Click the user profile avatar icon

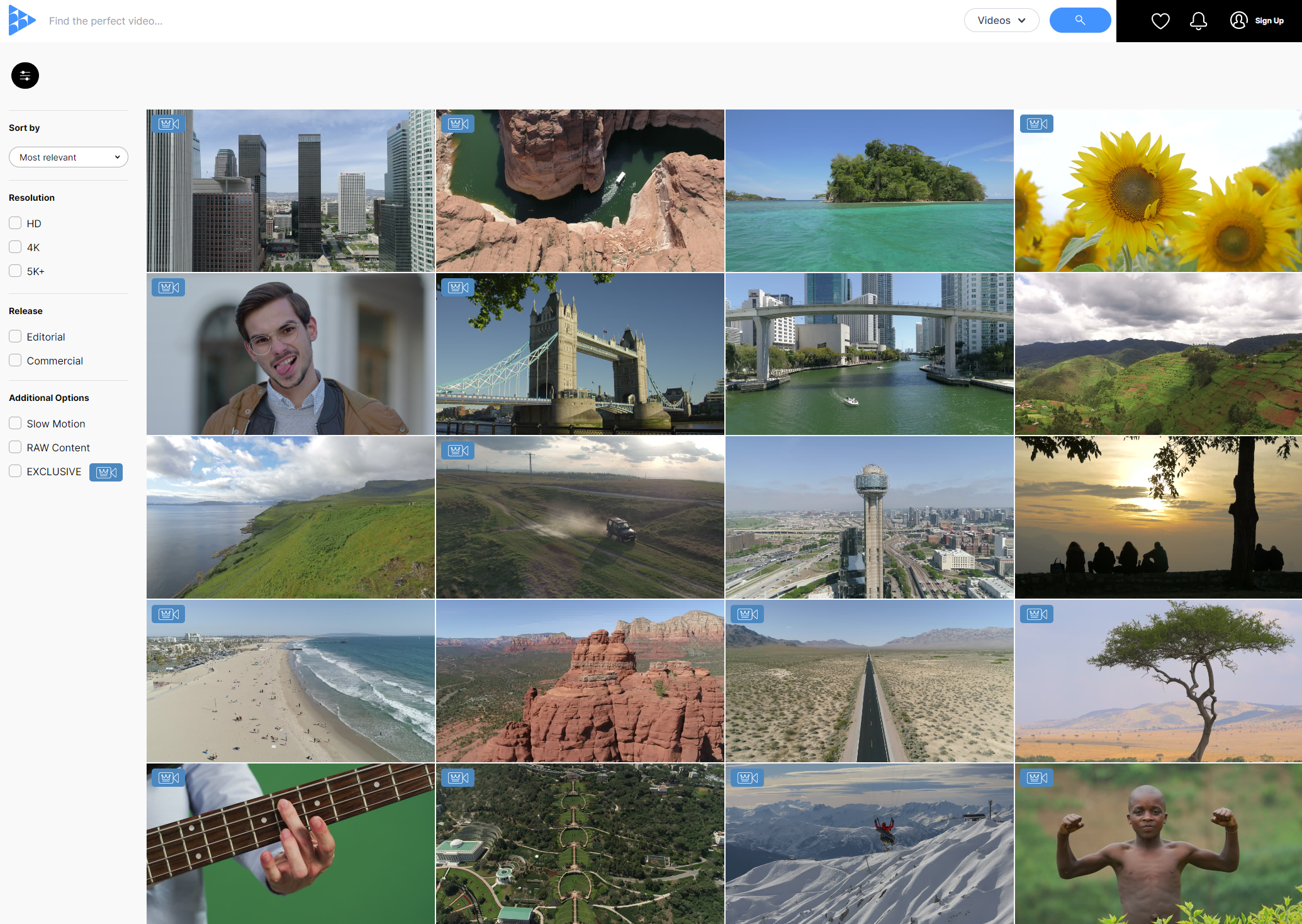coord(1238,21)
